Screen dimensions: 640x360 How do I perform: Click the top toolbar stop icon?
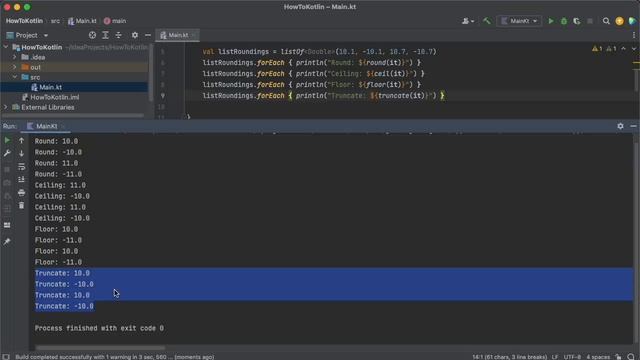tap(590, 21)
